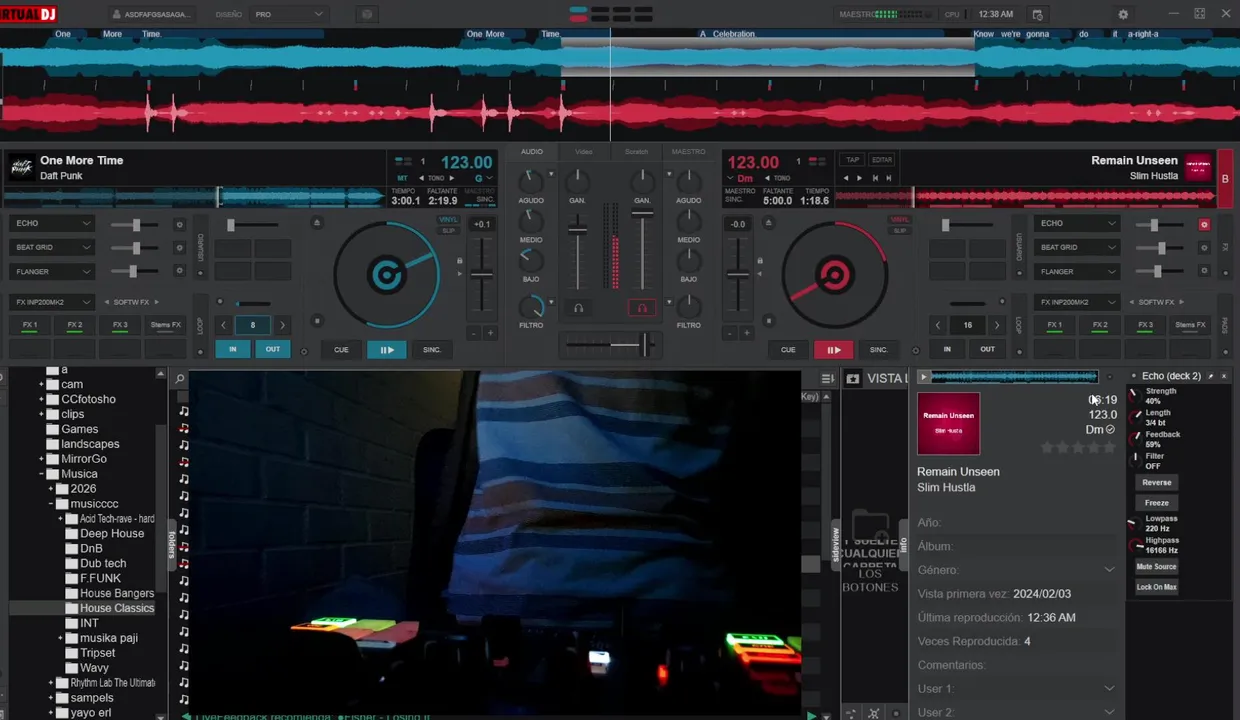Screen dimensions: 1240x720
Task: Click the TAP button on deck B
Action: pos(852,160)
